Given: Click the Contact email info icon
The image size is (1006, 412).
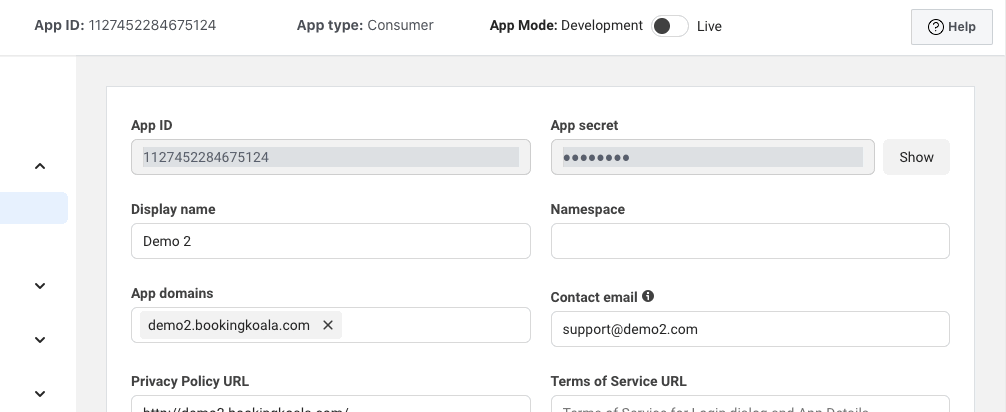Looking at the screenshot, I should [648, 296].
